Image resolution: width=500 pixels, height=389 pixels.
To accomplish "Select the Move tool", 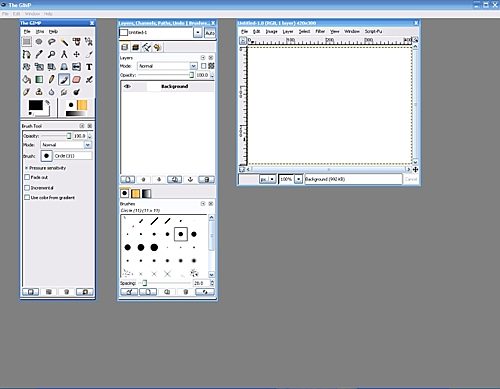I will (x=76, y=54).
